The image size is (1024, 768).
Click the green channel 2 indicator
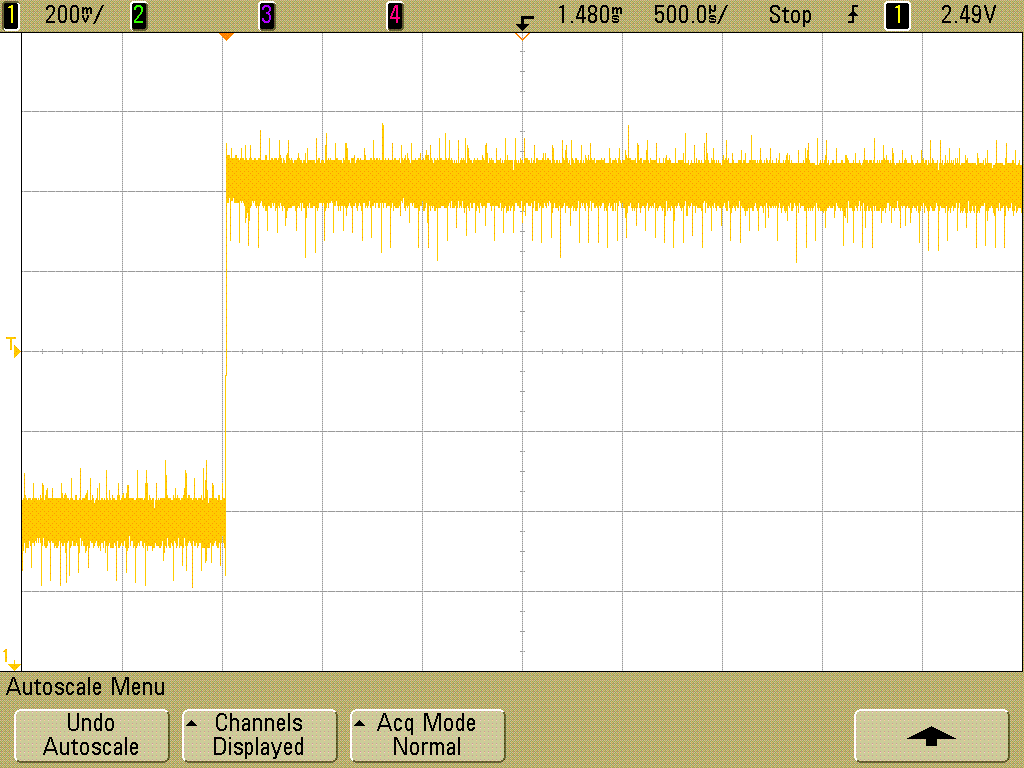click(138, 15)
